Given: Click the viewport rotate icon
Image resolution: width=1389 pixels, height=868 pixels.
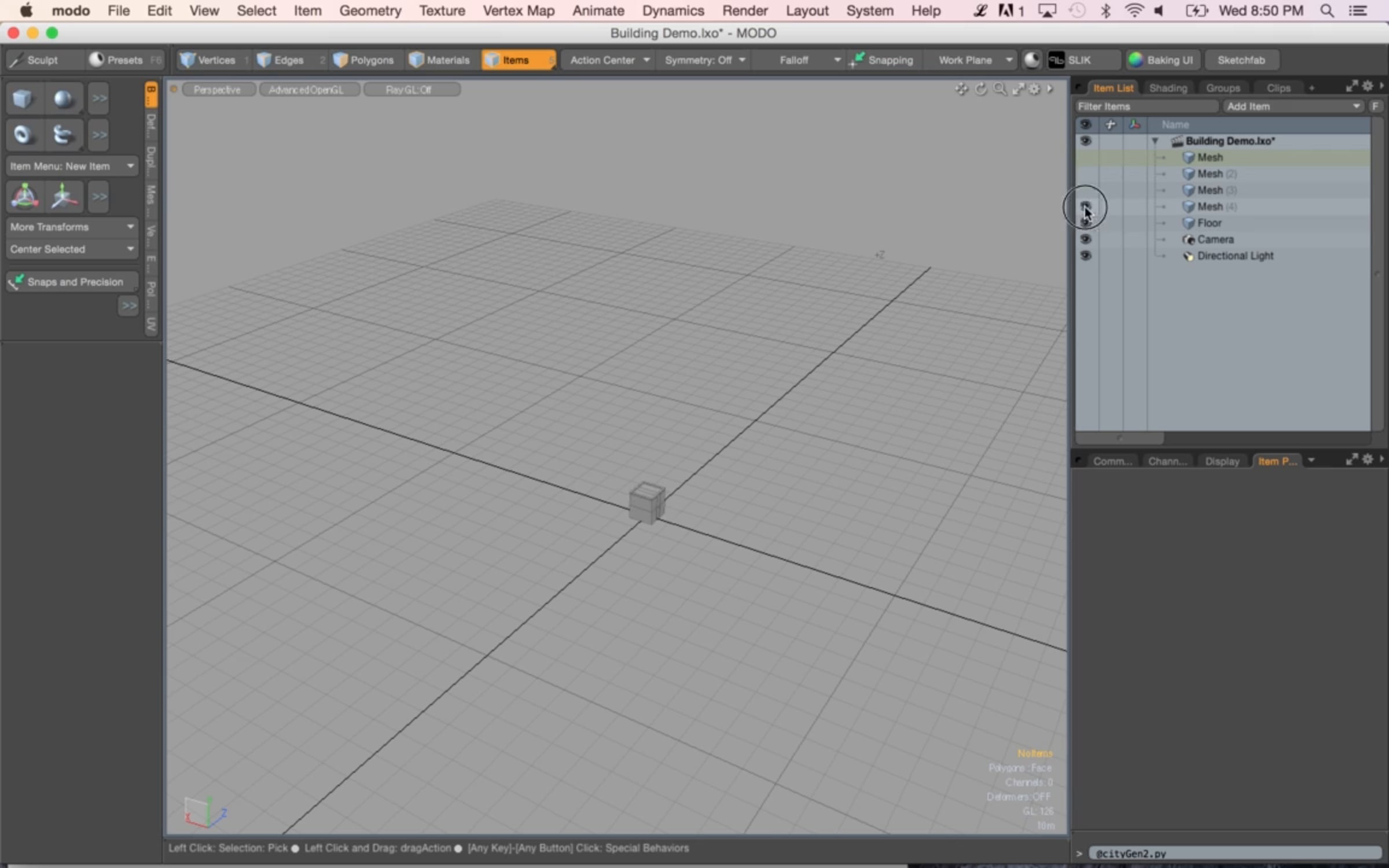Looking at the screenshot, I should [x=980, y=89].
